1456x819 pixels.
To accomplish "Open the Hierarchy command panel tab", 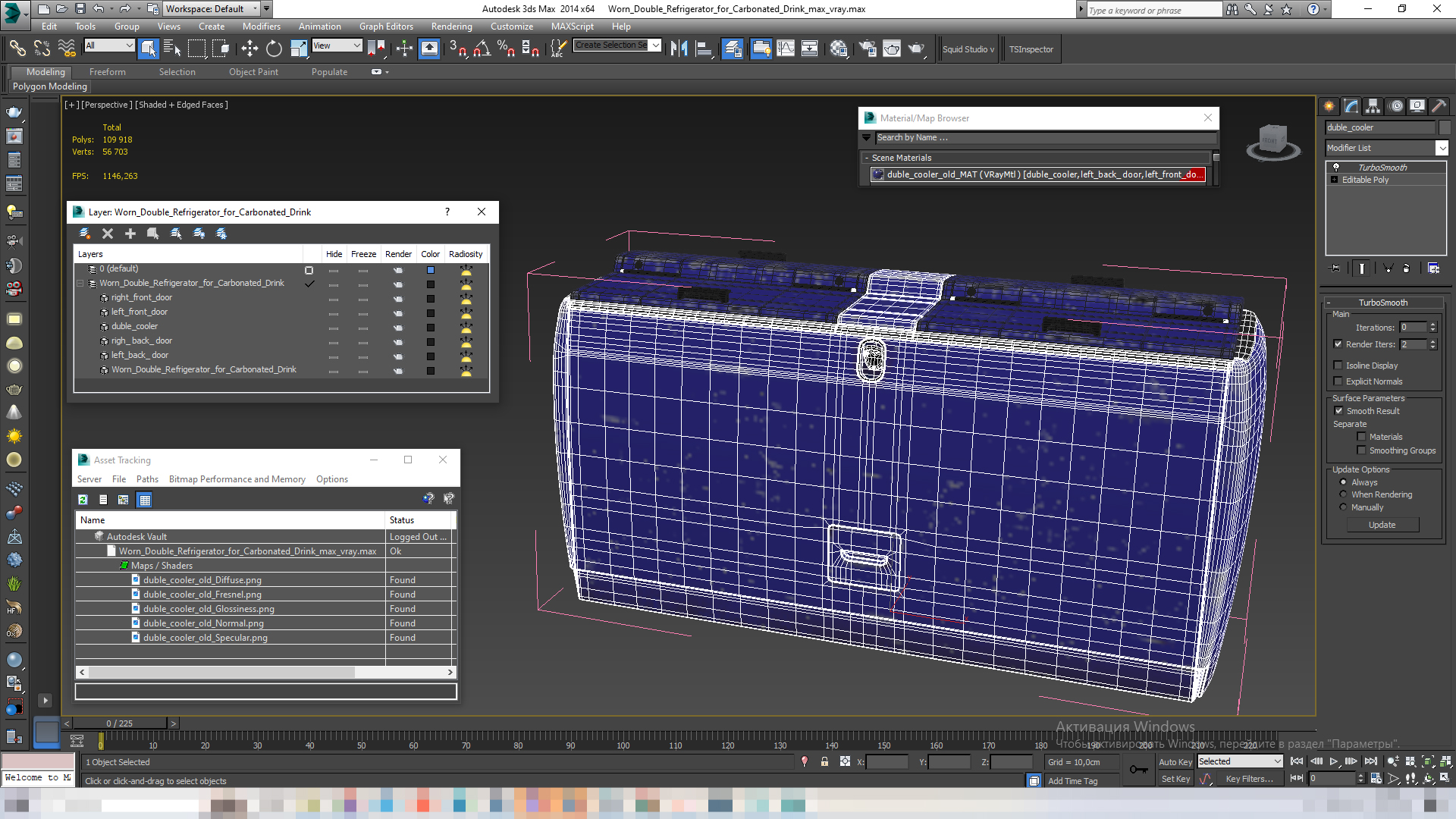I will tap(1373, 106).
